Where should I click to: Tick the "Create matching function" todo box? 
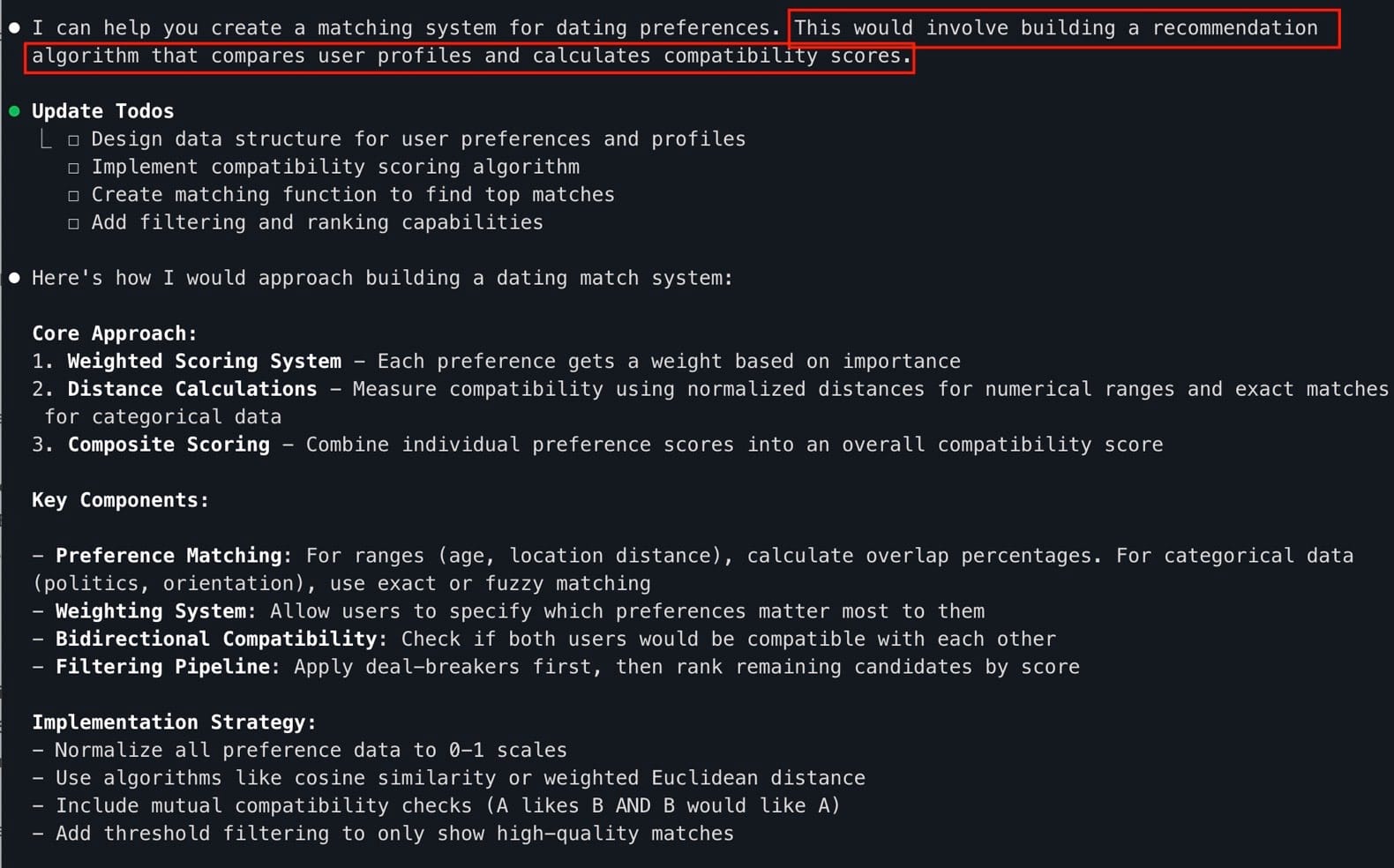point(73,196)
